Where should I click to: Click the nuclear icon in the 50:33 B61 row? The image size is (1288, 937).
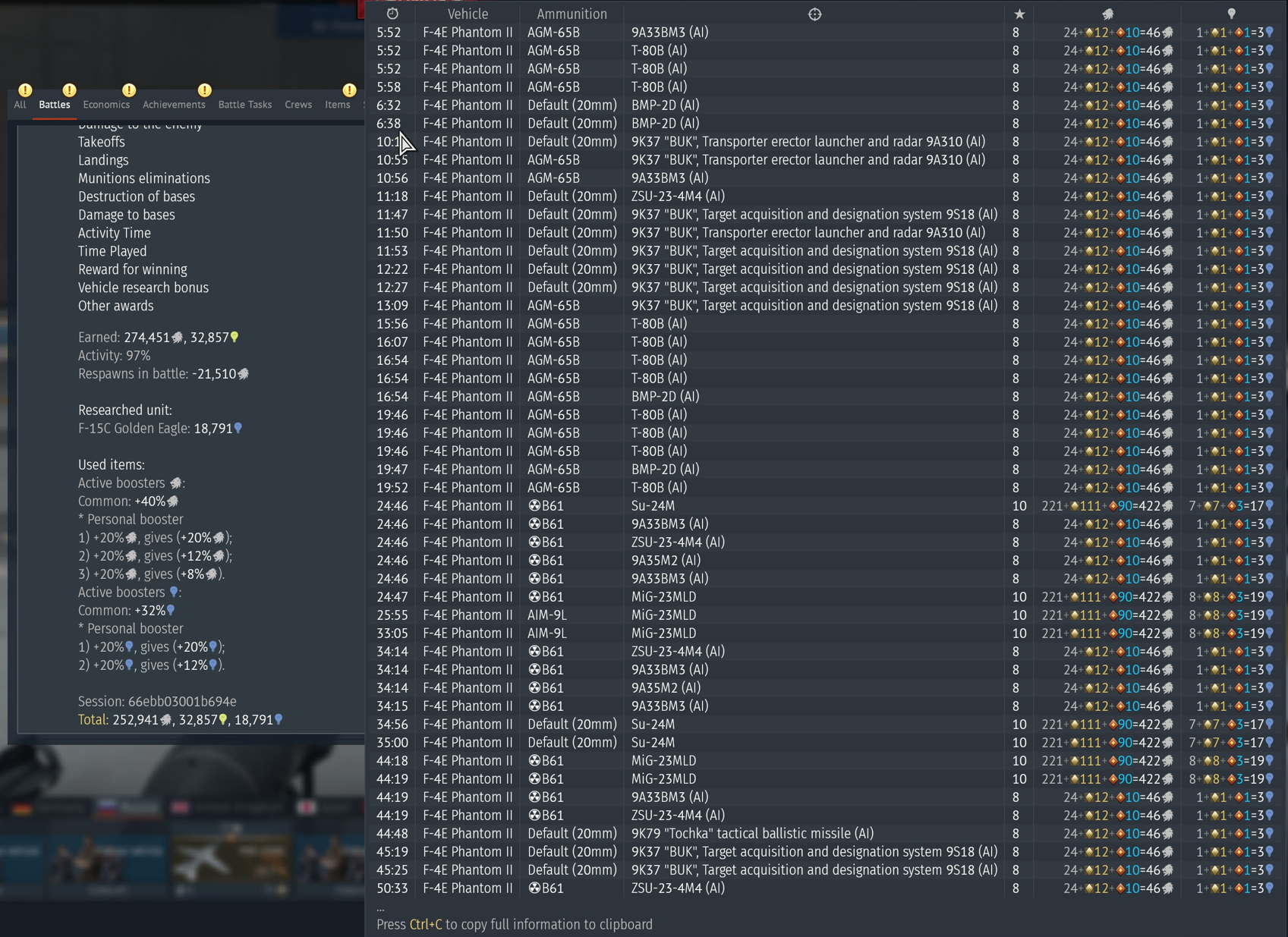(x=534, y=888)
